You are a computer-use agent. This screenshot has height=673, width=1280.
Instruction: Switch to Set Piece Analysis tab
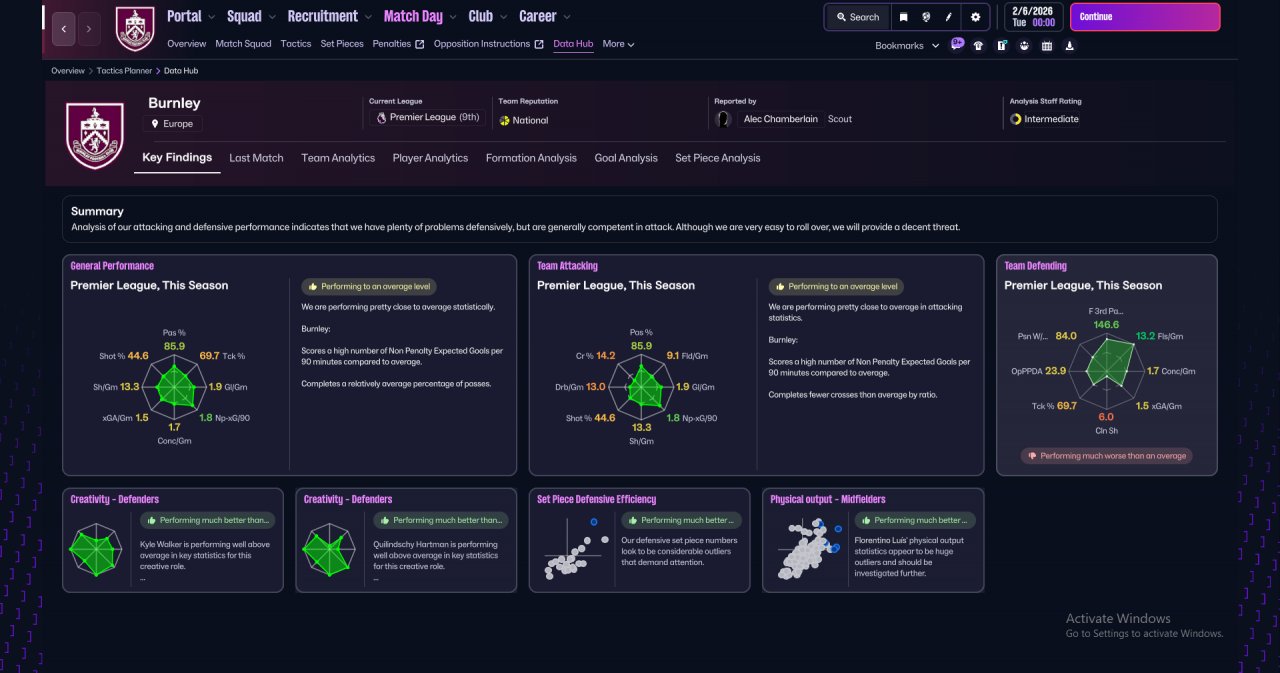[x=718, y=158]
